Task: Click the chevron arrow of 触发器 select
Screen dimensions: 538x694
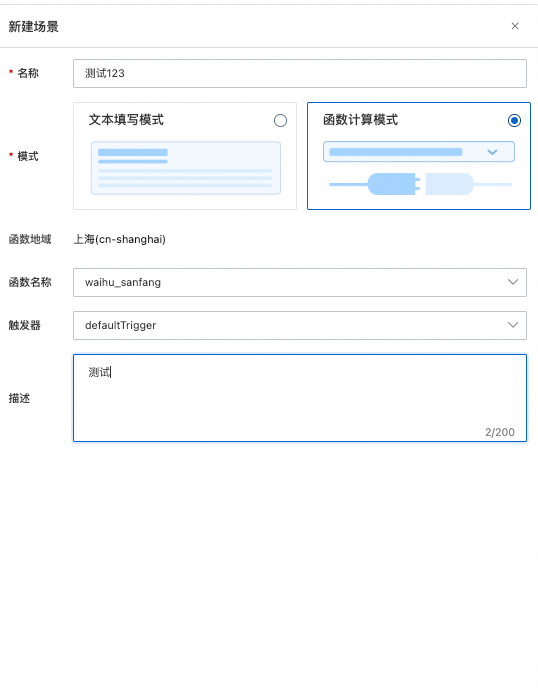Action: coord(513,325)
